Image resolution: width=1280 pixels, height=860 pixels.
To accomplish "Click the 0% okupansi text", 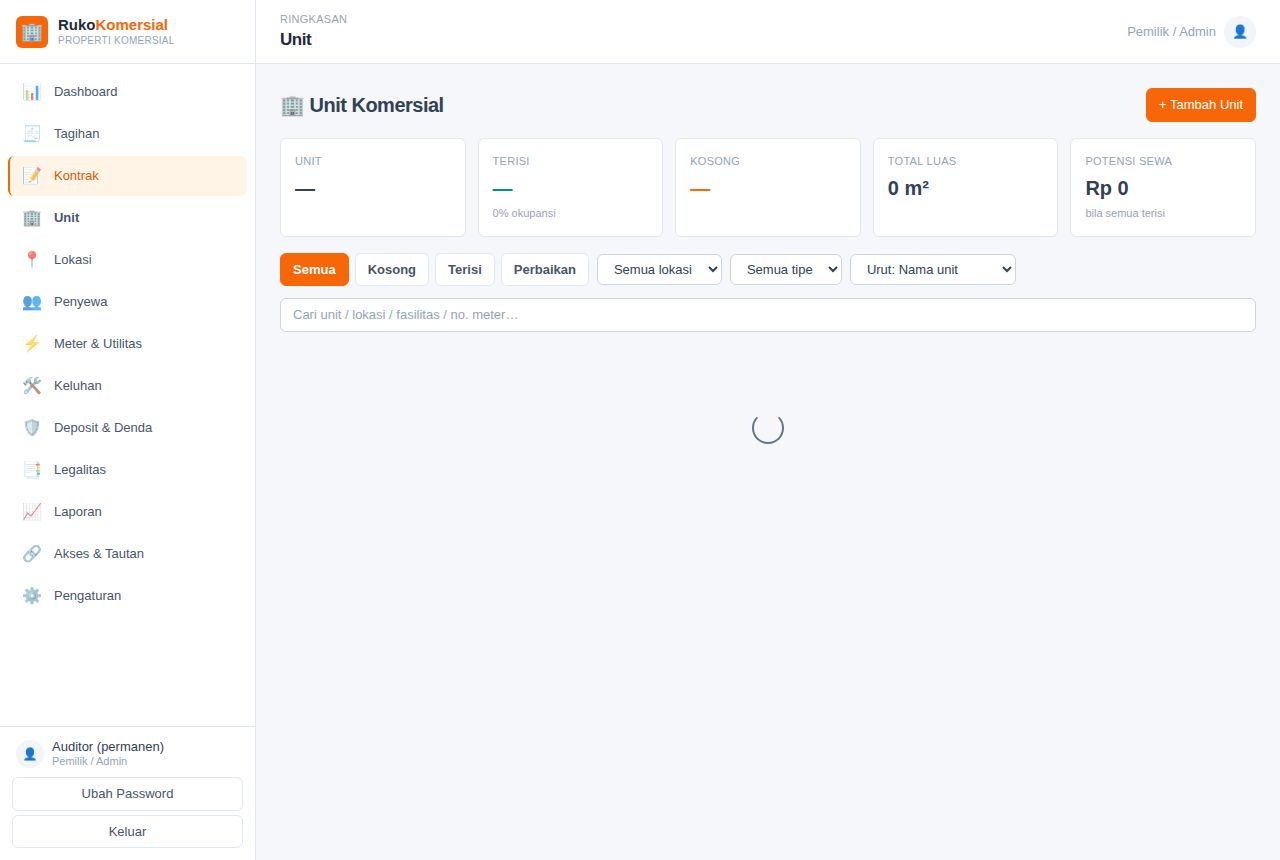I will 524,213.
